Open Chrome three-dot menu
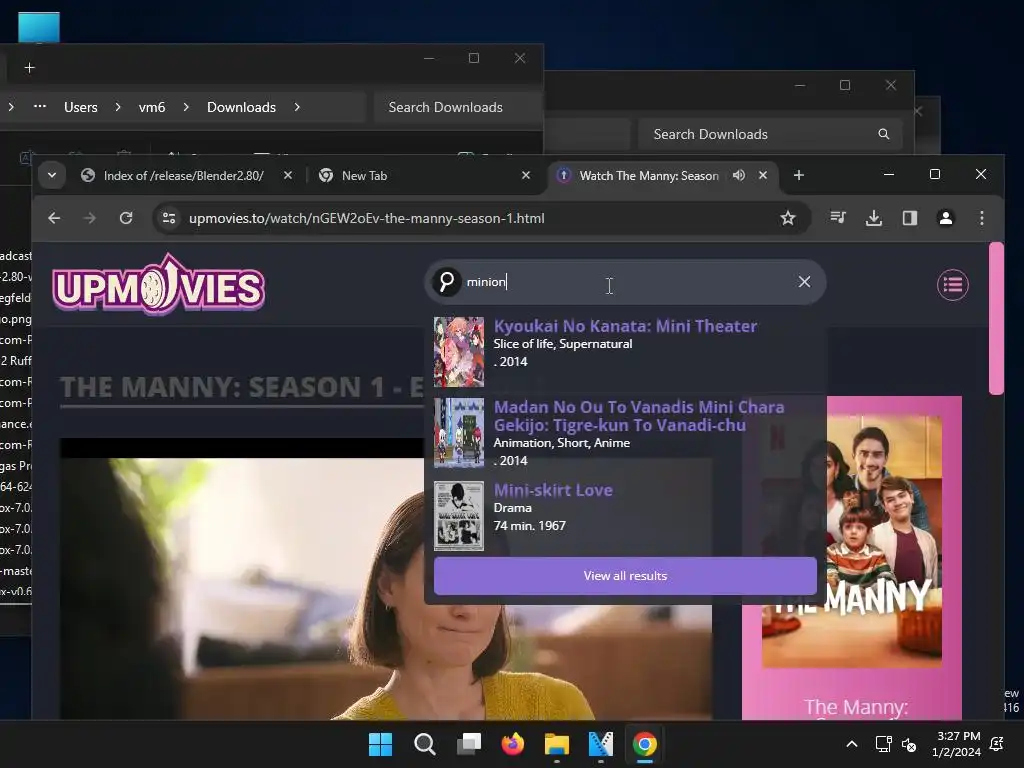 coord(982,218)
